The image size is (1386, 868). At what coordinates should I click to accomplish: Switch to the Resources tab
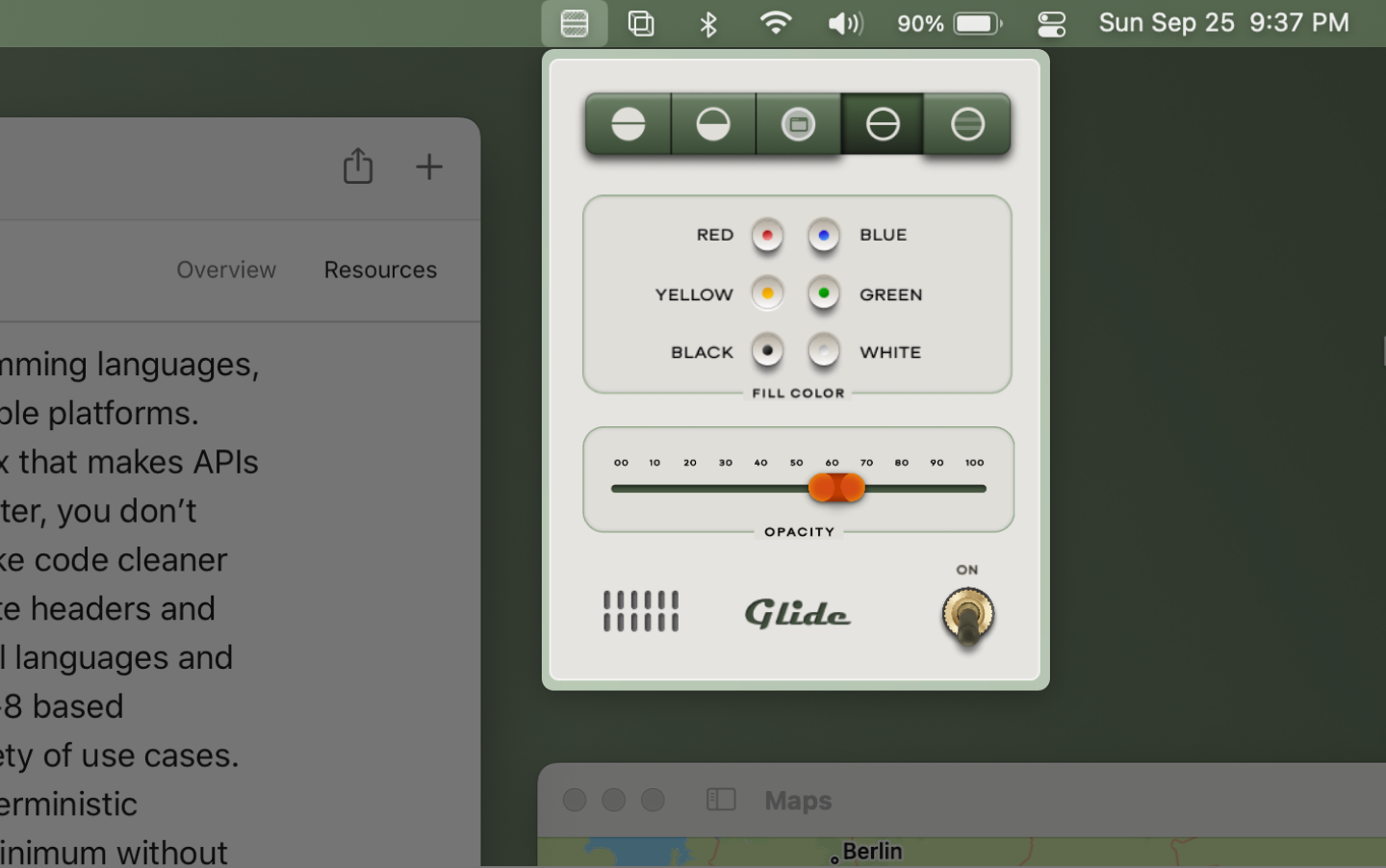[380, 269]
